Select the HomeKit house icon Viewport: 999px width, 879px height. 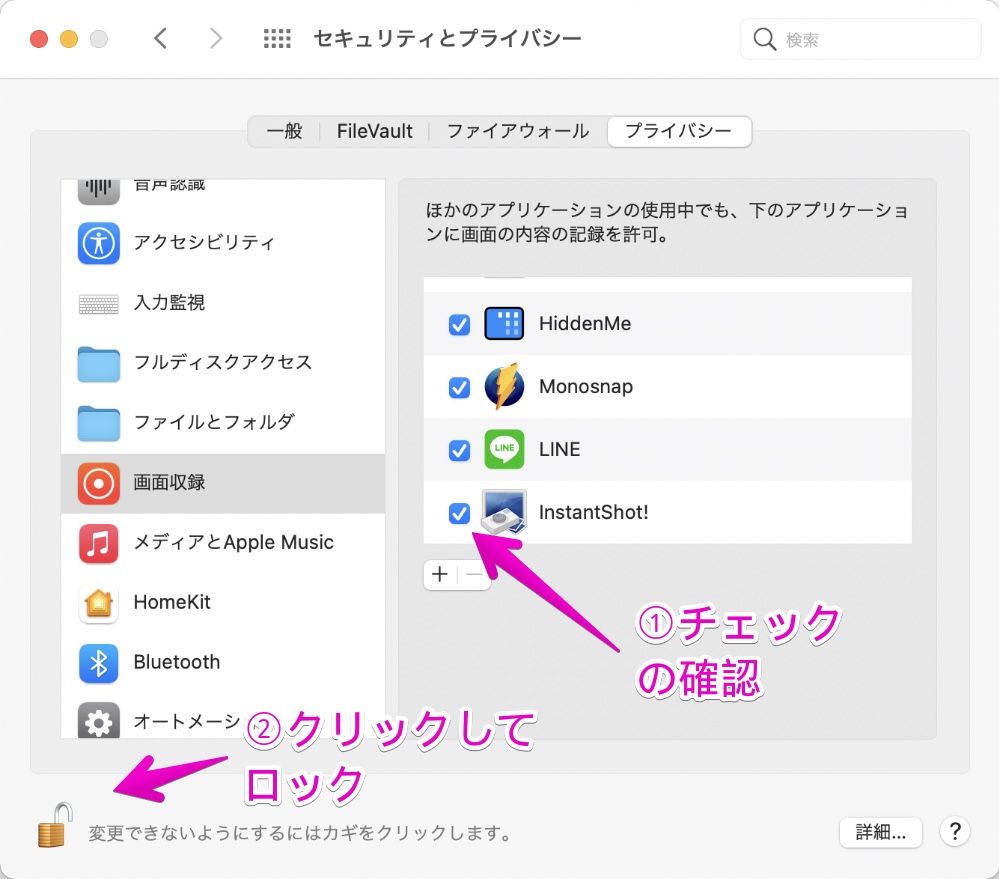click(99, 603)
